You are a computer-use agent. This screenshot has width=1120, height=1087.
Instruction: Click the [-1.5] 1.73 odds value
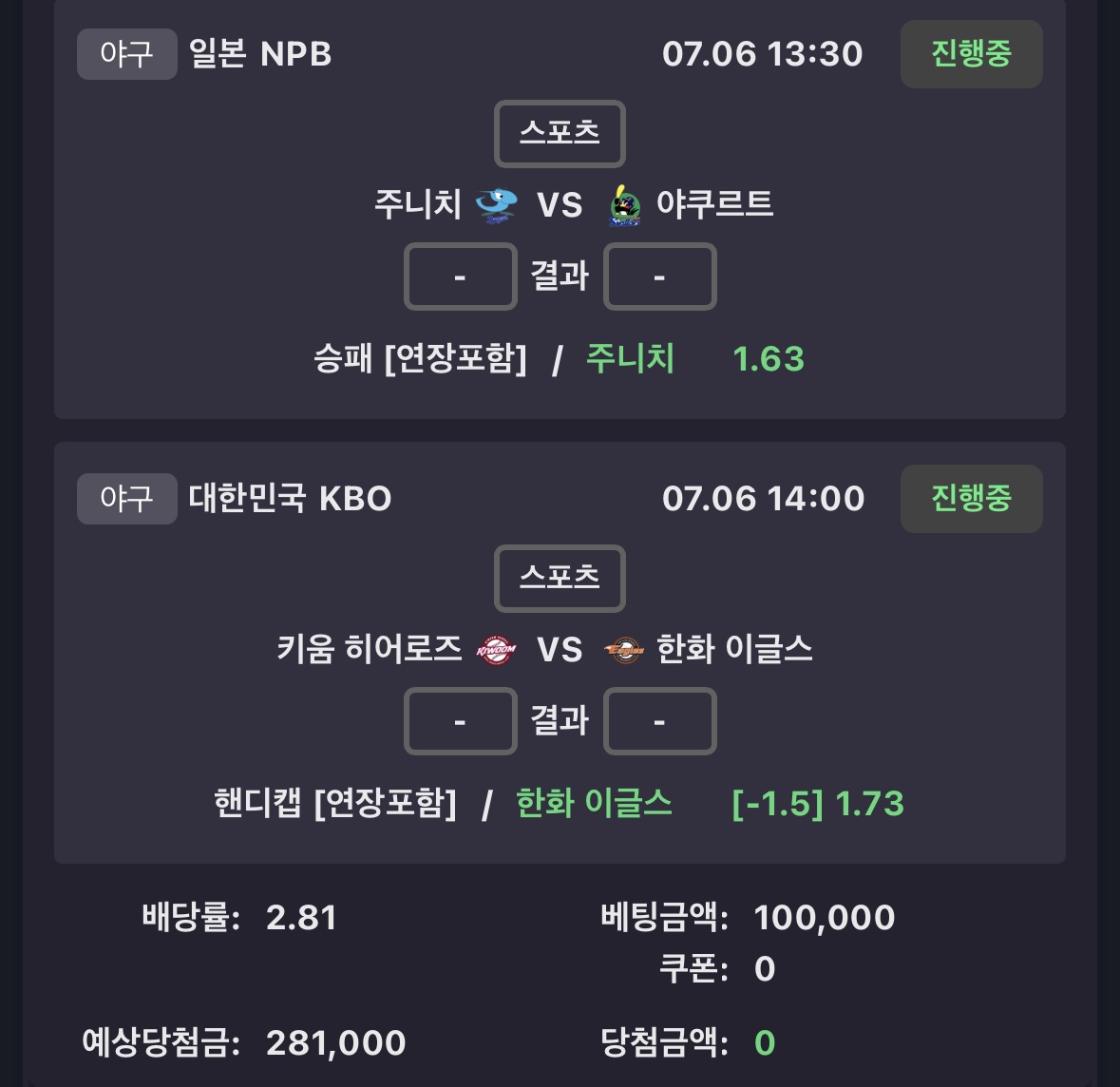click(819, 804)
